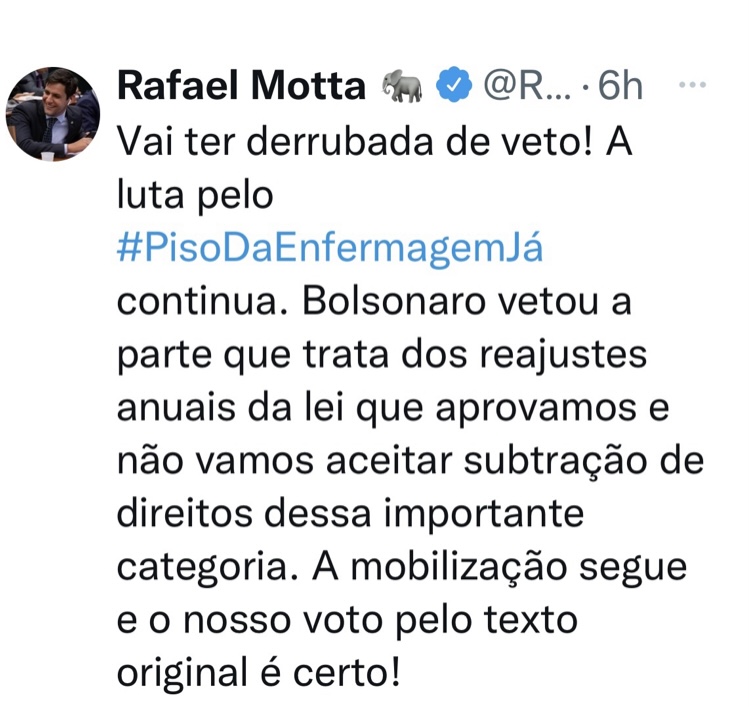Click the elephant emoji beside the name
Screen dimensions: 750x707
pos(402,86)
